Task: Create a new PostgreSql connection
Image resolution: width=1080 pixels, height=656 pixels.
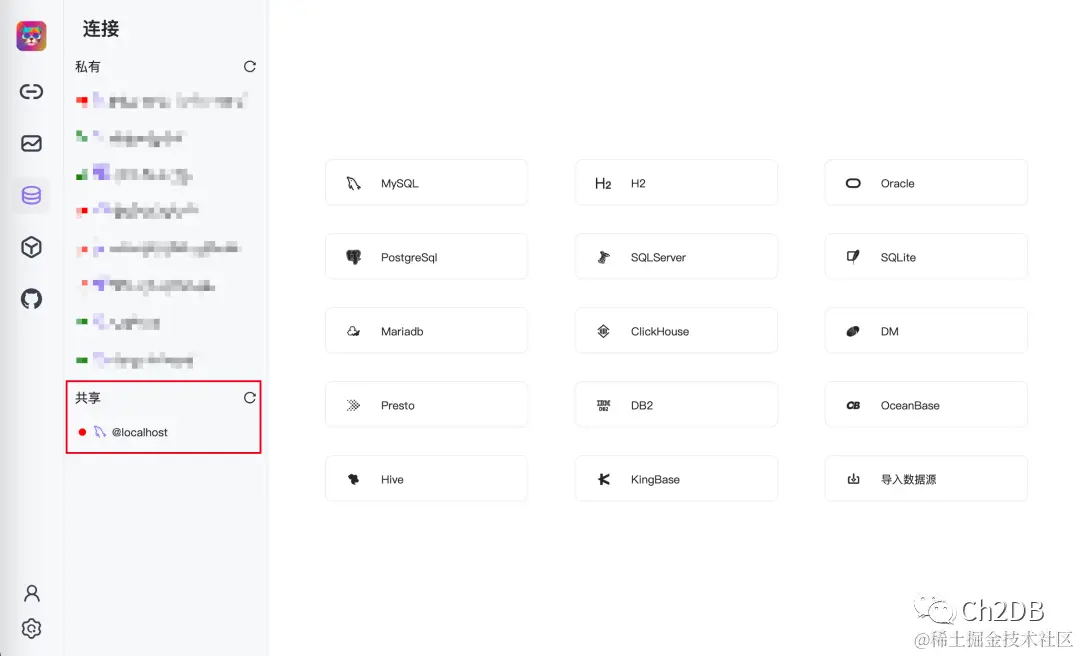Action: pyautogui.click(x=426, y=256)
